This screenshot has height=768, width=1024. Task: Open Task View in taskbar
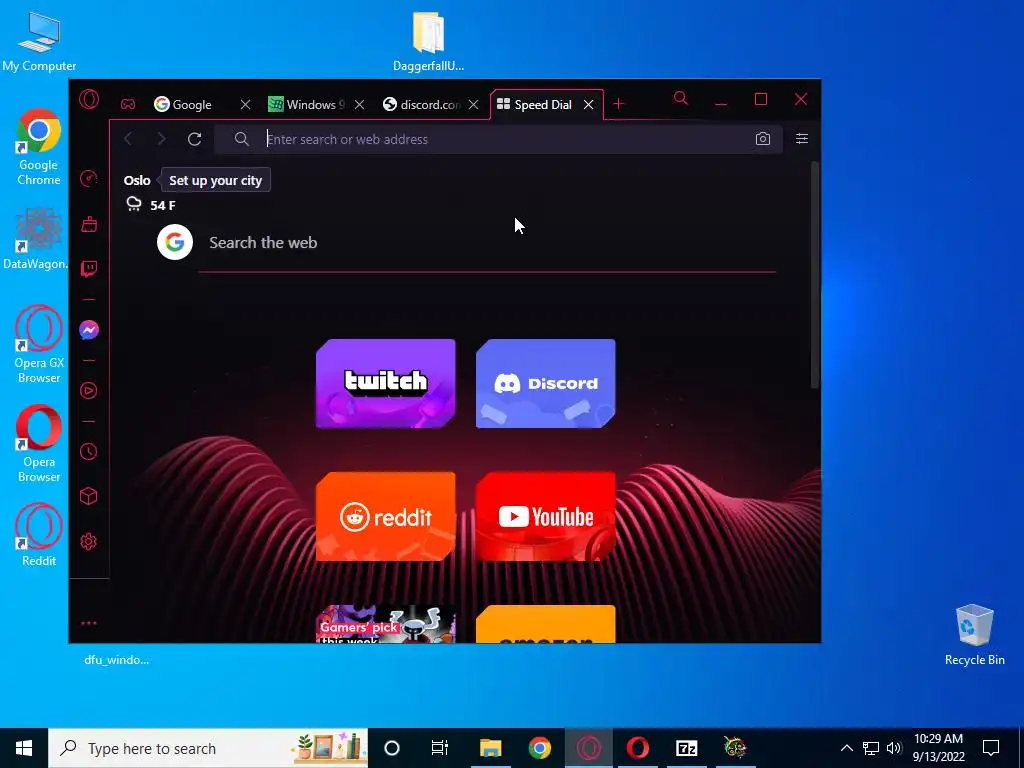click(x=440, y=748)
